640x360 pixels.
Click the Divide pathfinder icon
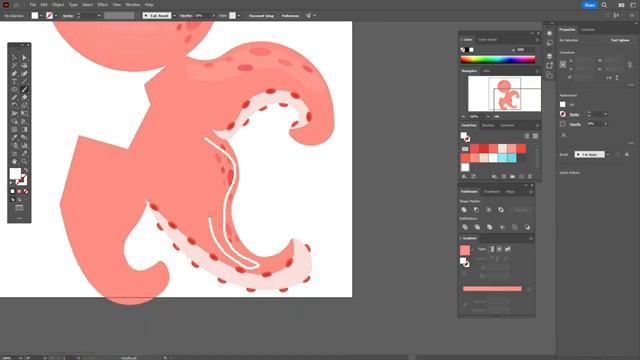tap(464, 227)
